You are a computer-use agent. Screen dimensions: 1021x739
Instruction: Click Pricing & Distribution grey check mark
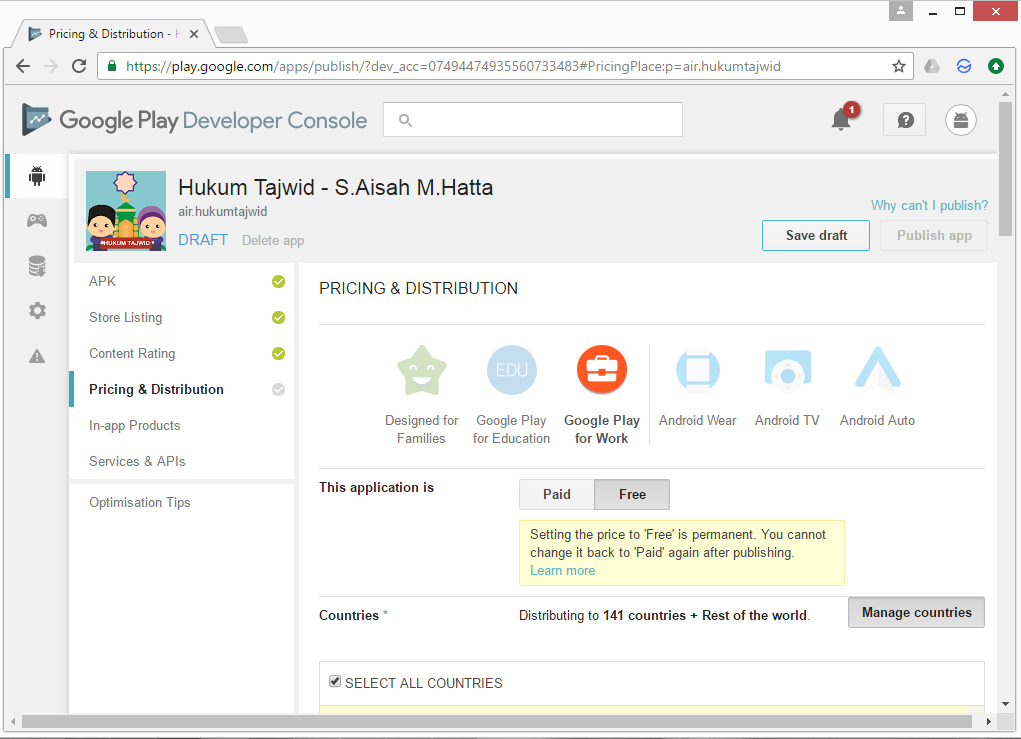pyautogui.click(x=278, y=389)
